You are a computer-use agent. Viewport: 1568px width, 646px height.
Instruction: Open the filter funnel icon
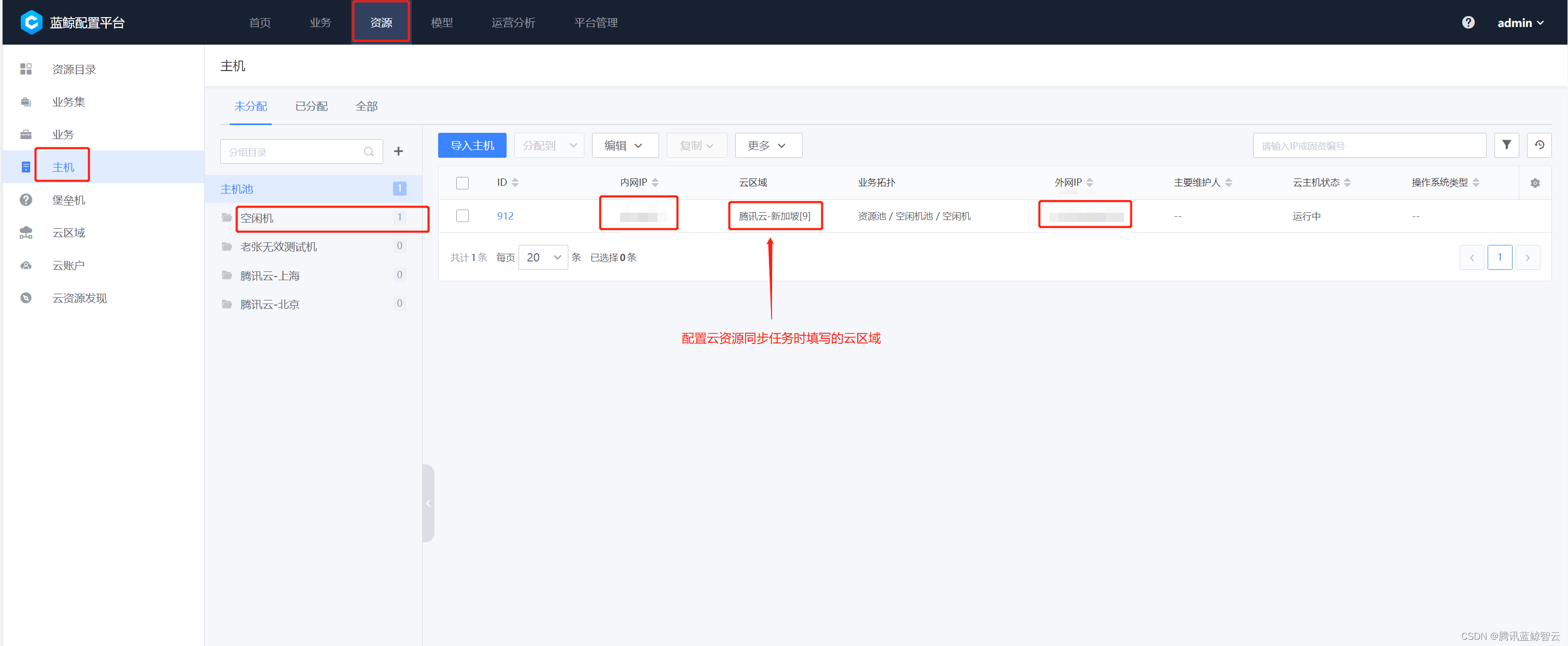(1506, 145)
